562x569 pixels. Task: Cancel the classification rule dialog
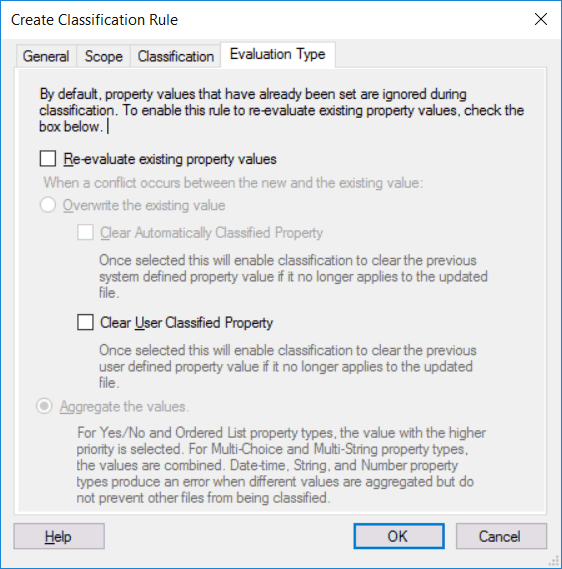point(501,536)
